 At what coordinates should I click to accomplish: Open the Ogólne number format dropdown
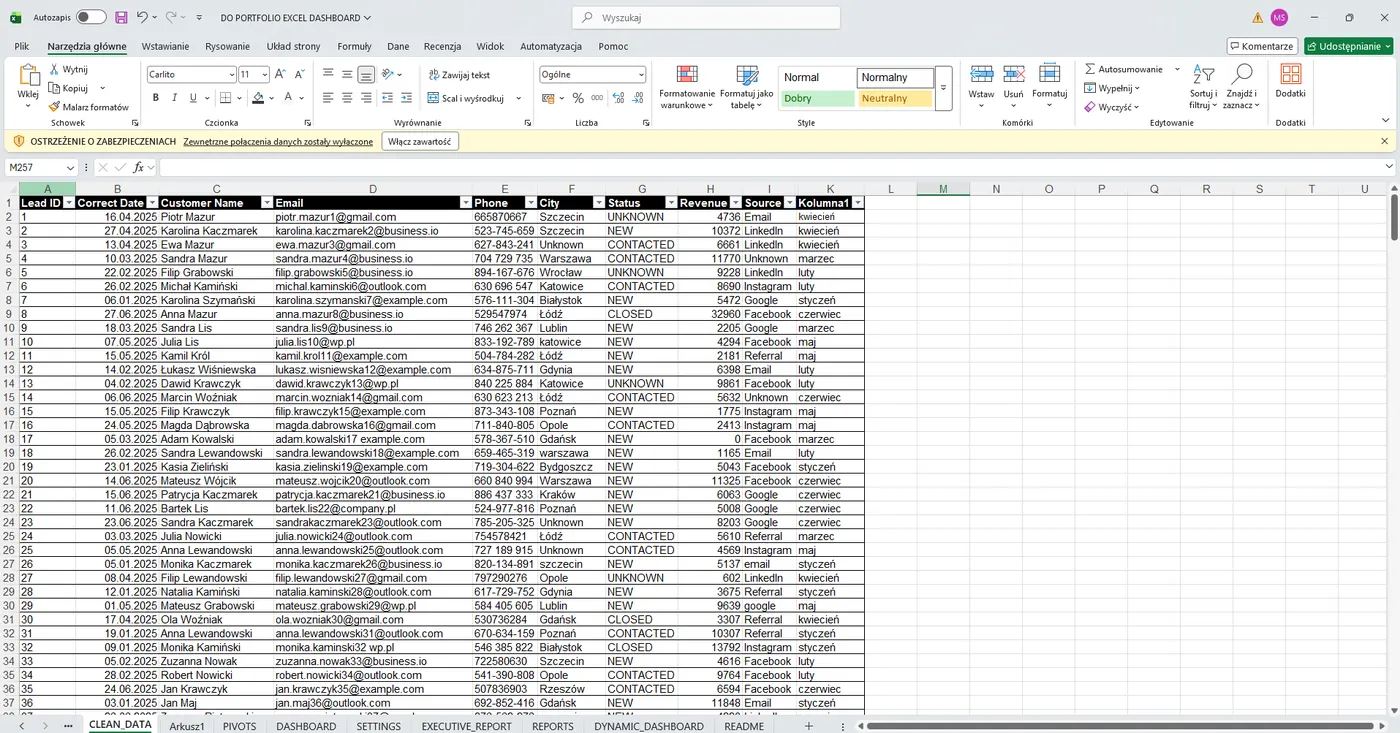tap(641, 74)
